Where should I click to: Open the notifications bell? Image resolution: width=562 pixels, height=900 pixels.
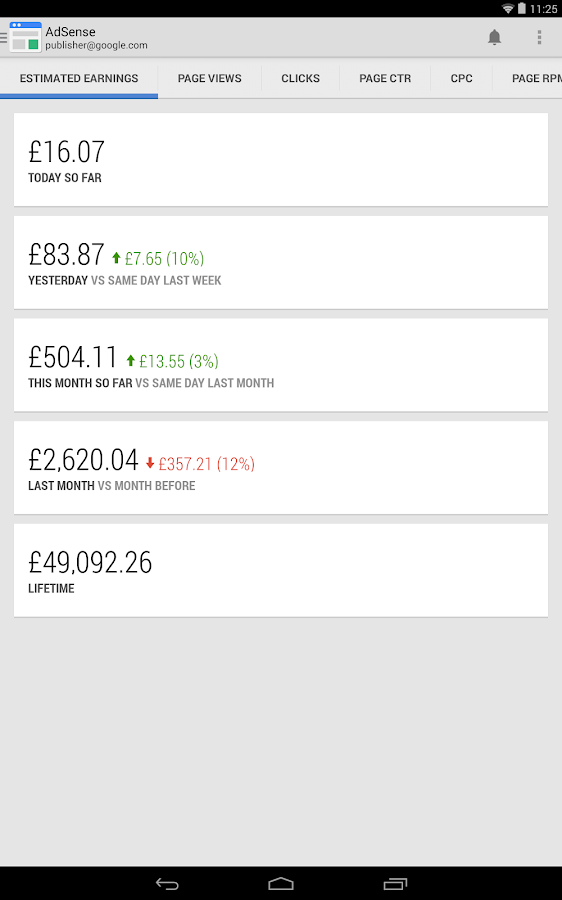[494, 37]
